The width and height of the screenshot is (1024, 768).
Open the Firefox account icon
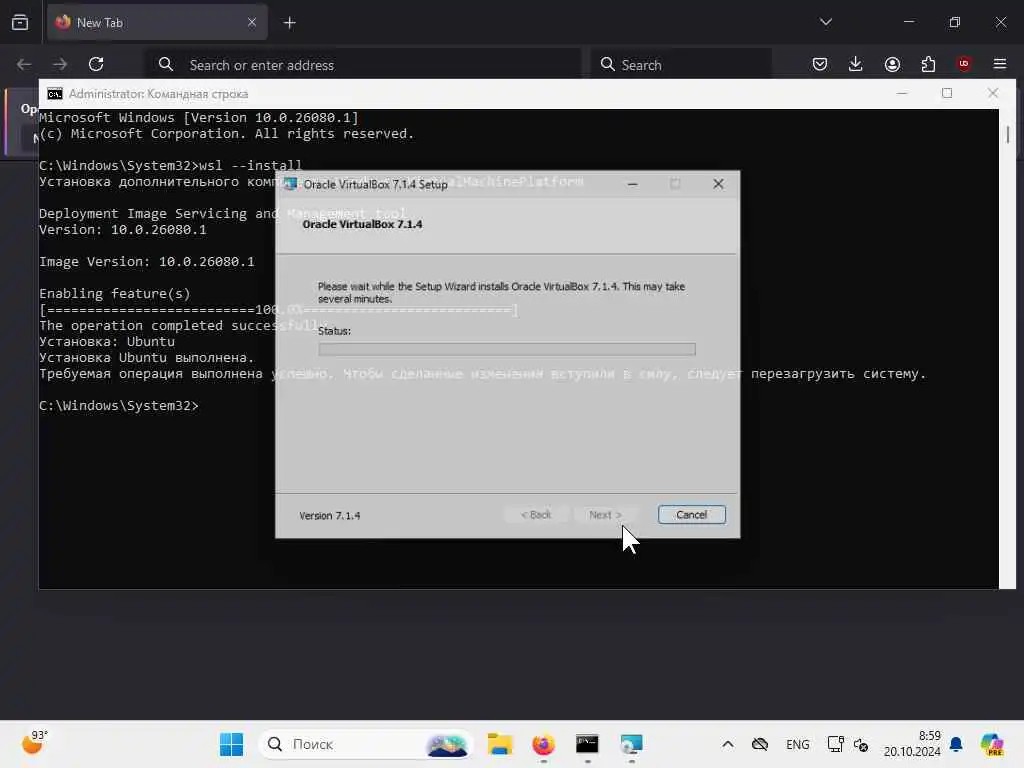[892, 64]
